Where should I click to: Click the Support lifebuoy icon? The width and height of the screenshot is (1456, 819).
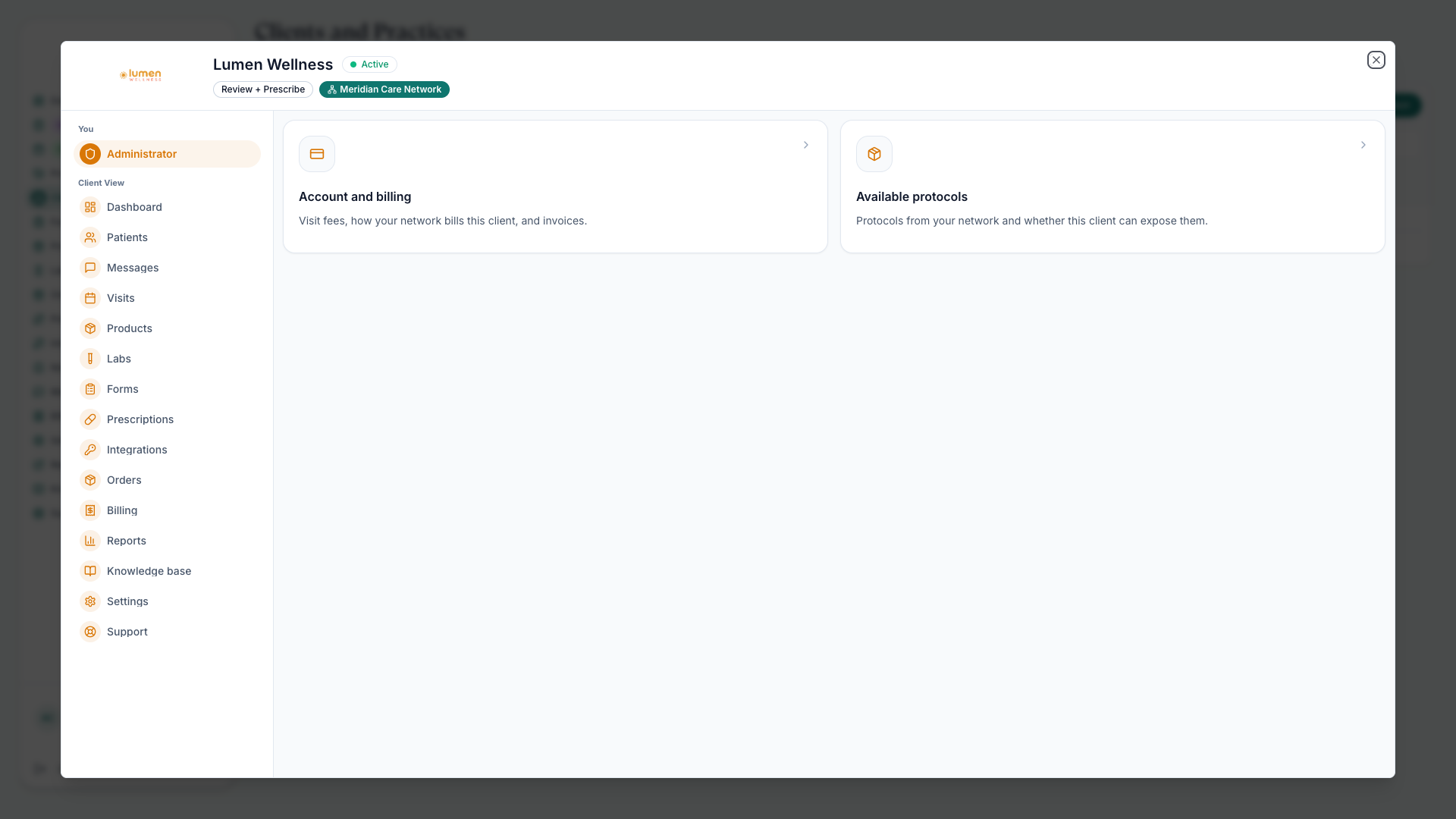click(x=90, y=632)
